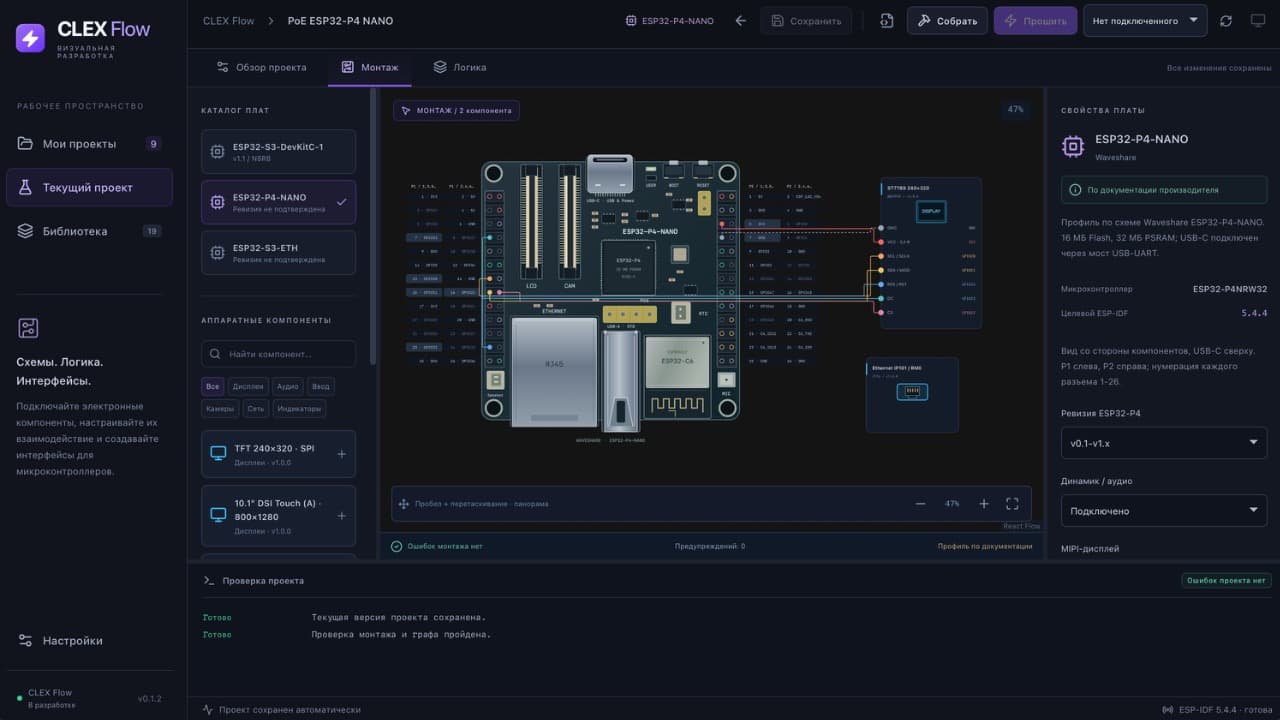Filter components by Все
The height and width of the screenshot is (720, 1280).
tap(212, 386)
